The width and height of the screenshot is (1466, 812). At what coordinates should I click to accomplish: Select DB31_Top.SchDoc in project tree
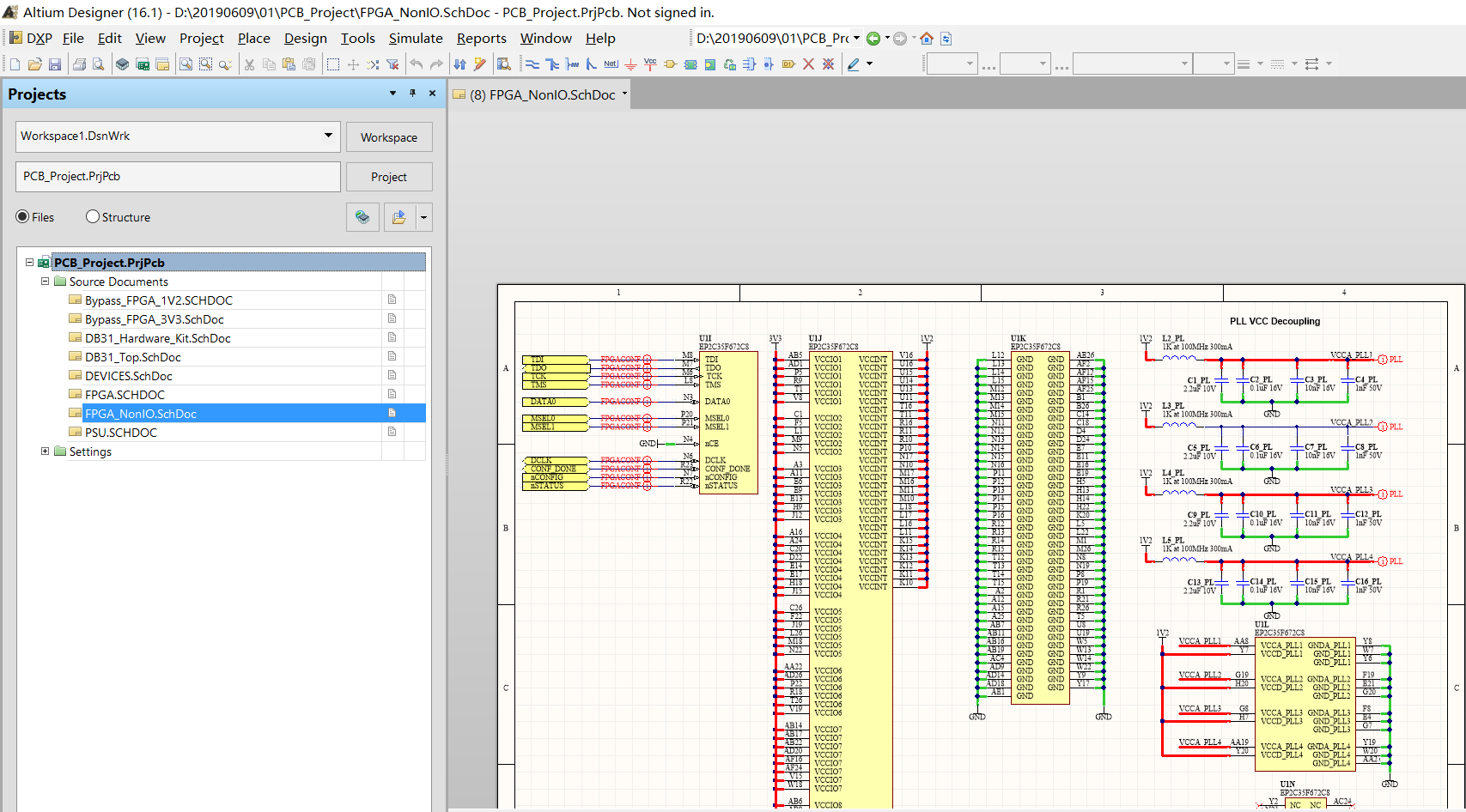pyautogui.click(x=133, y=357)
